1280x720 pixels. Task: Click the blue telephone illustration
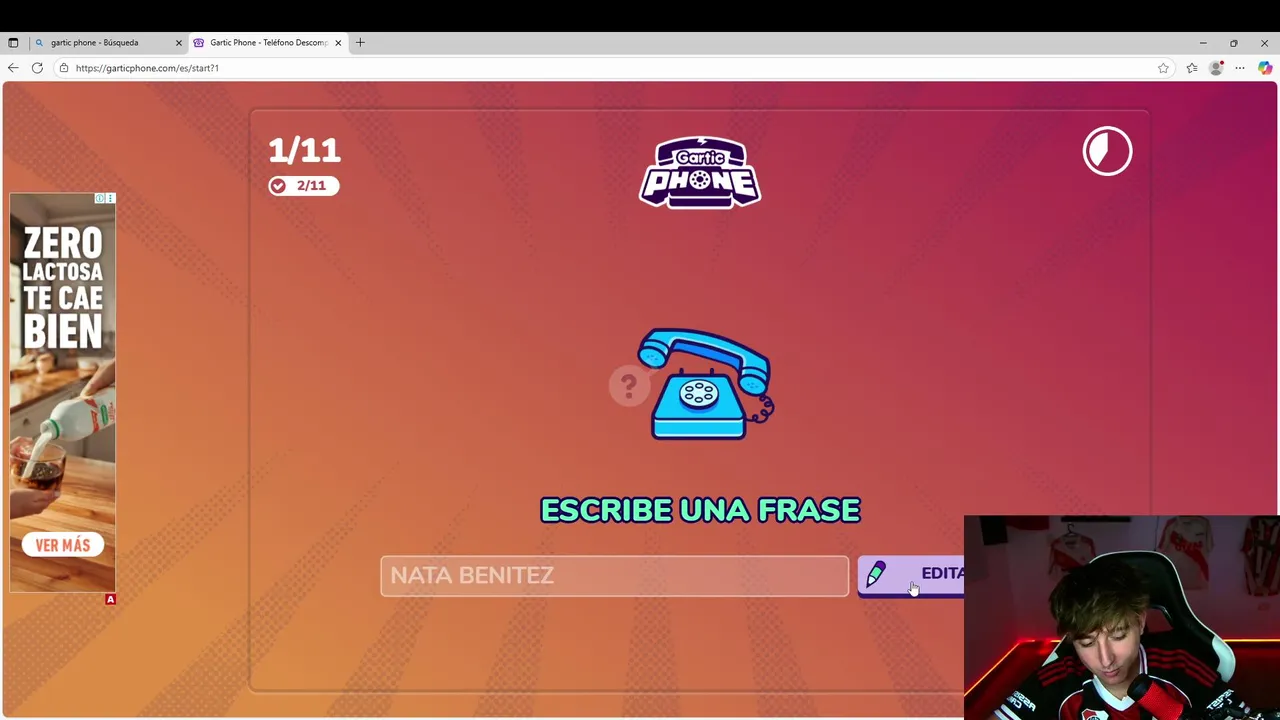[707, 384]
